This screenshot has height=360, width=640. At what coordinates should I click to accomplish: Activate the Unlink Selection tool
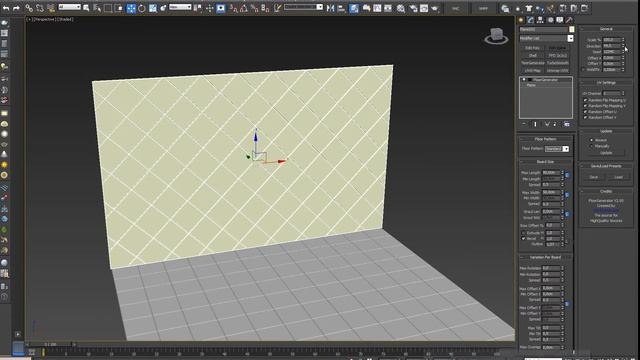click(x=40, y=8)
